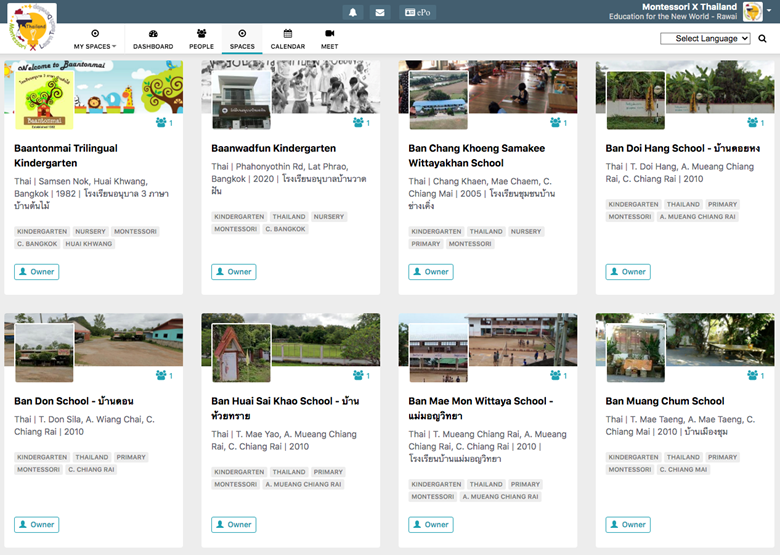Open Ban Chang Khoeng school thumbnail
780x555 pixels.
pyautogui.click(x=438, y=100)
